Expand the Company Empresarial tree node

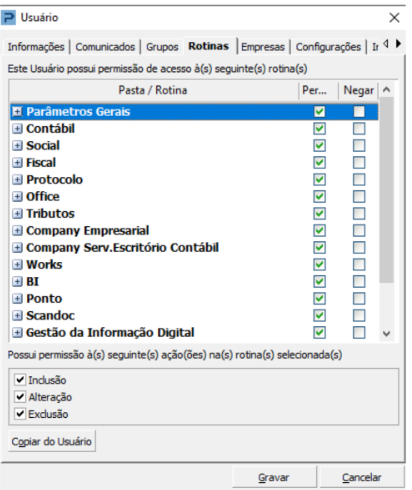coord(17,231)
